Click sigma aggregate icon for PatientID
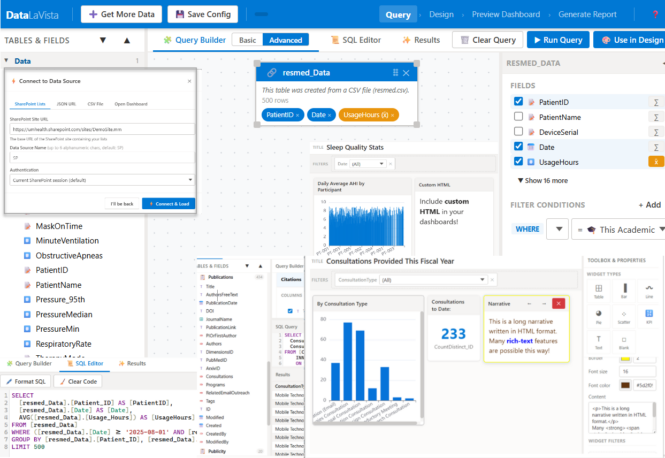This screenshot has width=665, height=458. coord(656,102)
